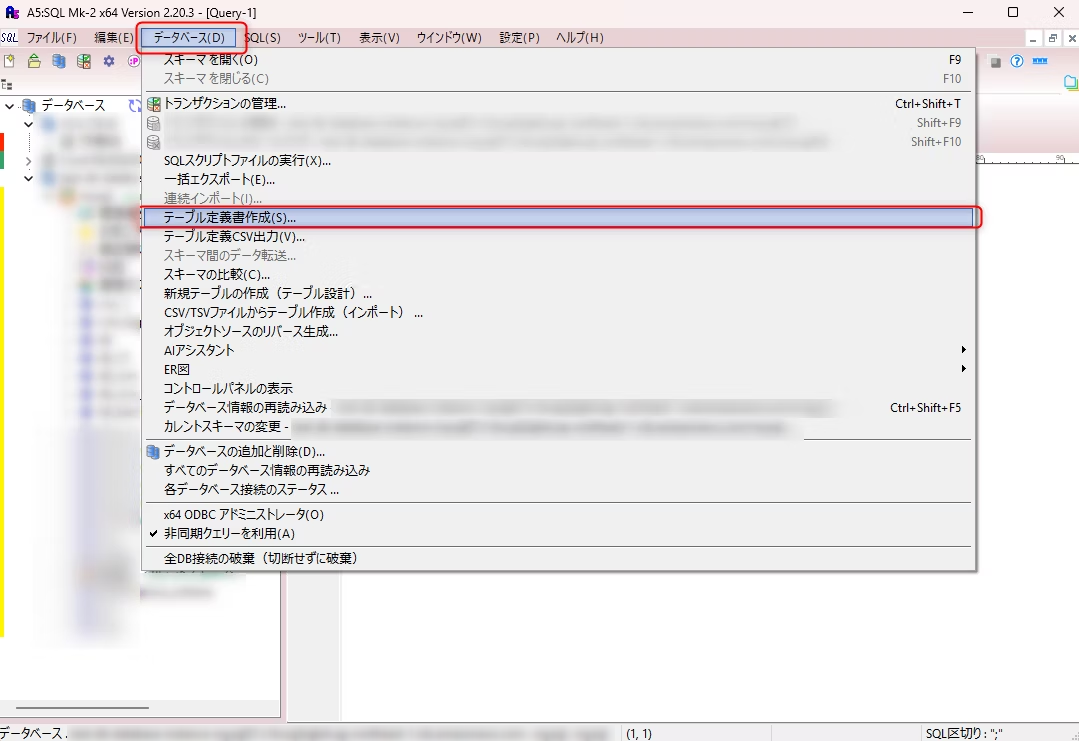Screen dimensions: 1079x741
Task: Expand the collapsed database node with right chevron
Action: click(28, 161)
